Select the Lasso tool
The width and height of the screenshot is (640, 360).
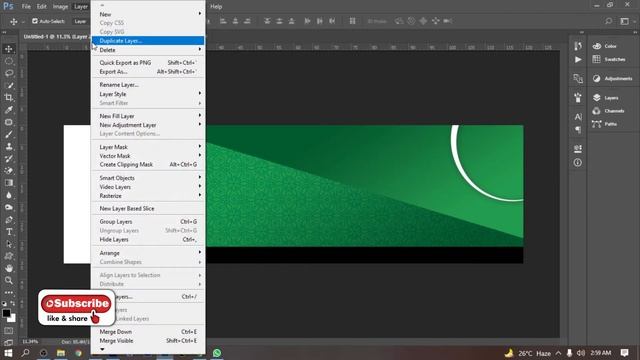coord(9,73)
